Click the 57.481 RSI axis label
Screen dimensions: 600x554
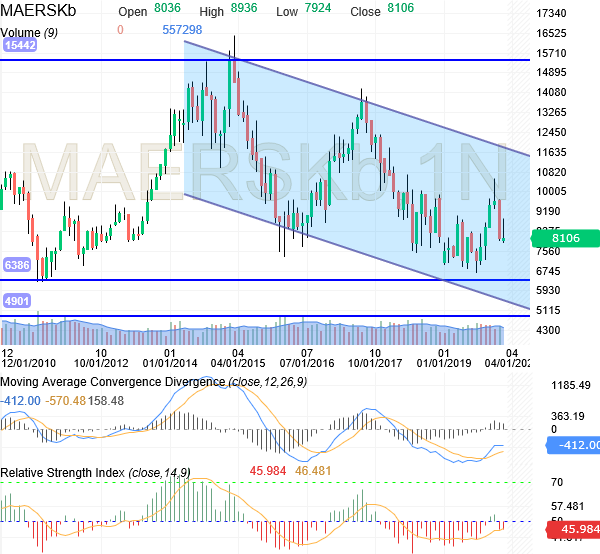click(x=568, y=507)
